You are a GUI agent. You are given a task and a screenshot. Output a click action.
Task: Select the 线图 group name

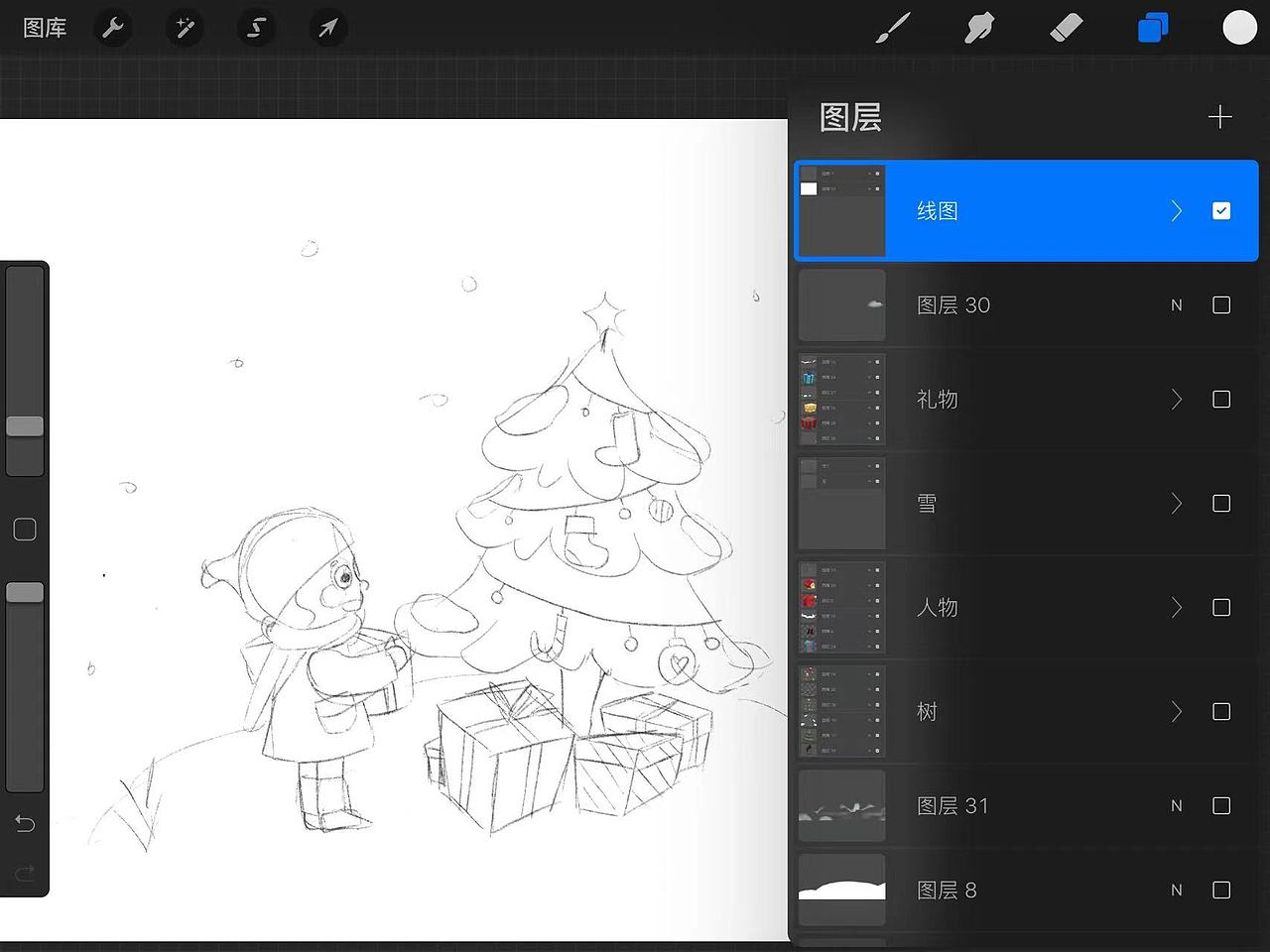(938, 211)
